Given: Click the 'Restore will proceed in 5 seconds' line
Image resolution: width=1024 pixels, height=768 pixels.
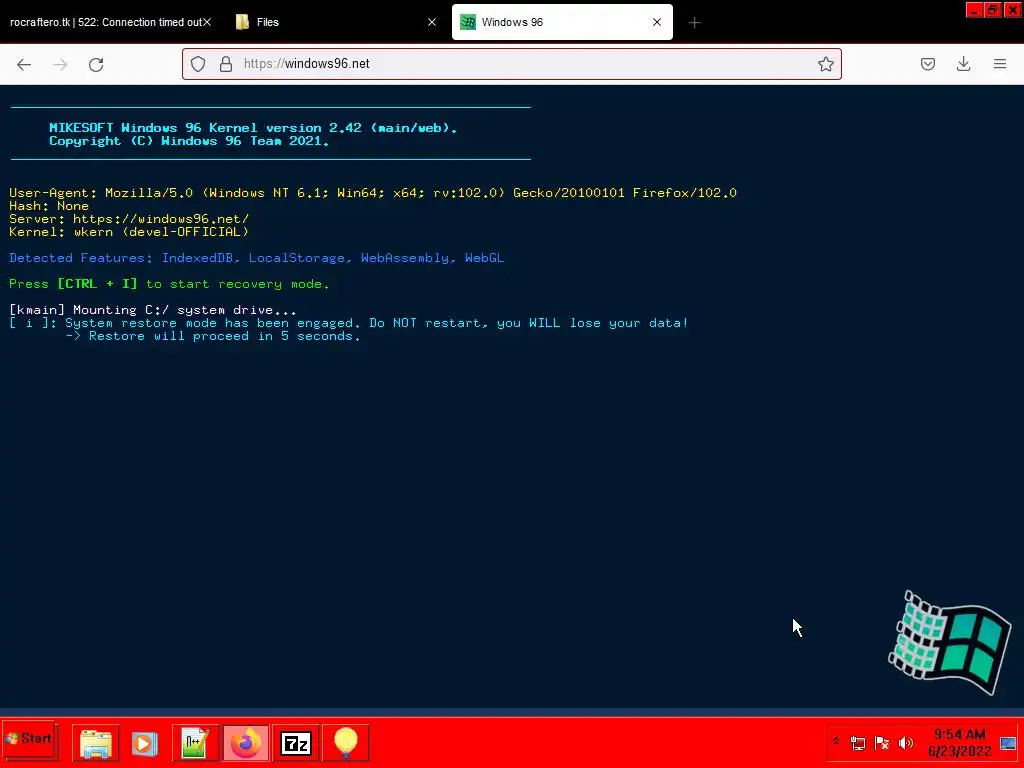Looking at the screenshot, I should (x=213, y=336).
